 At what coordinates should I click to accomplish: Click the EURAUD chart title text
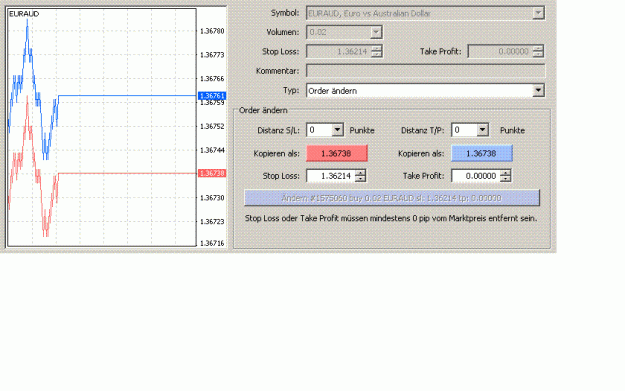pos(24,14)
